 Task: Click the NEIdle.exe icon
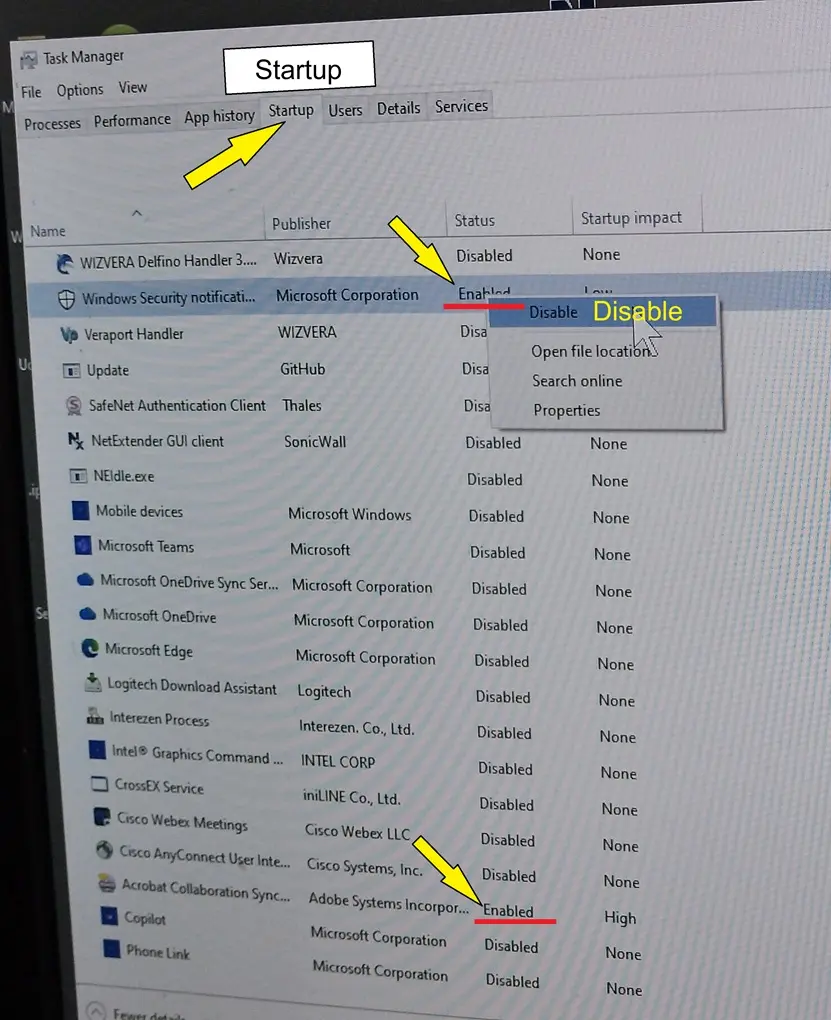(78, 476)
